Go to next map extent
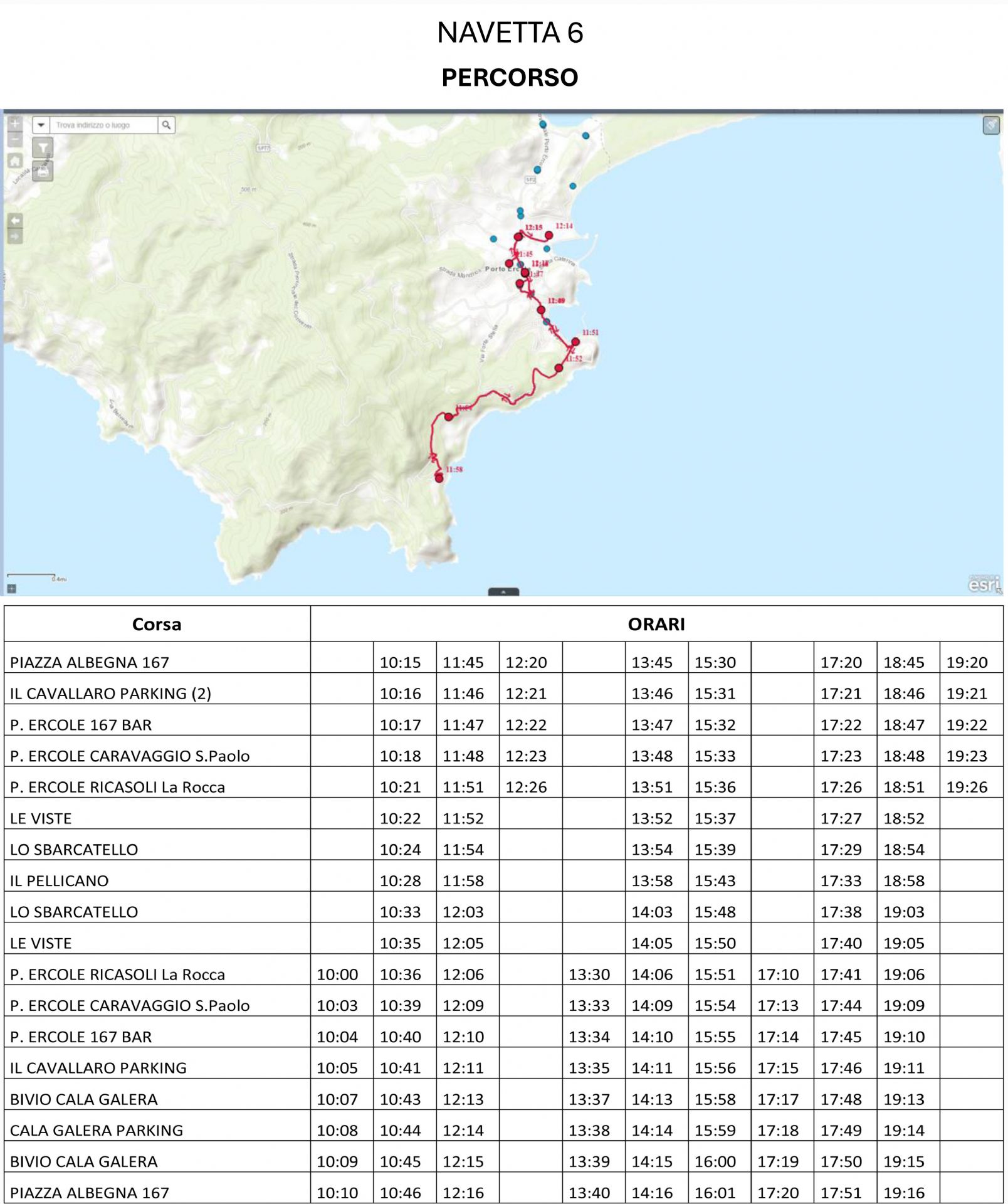The image size is (1008, 1204). [x=14, y=236]
